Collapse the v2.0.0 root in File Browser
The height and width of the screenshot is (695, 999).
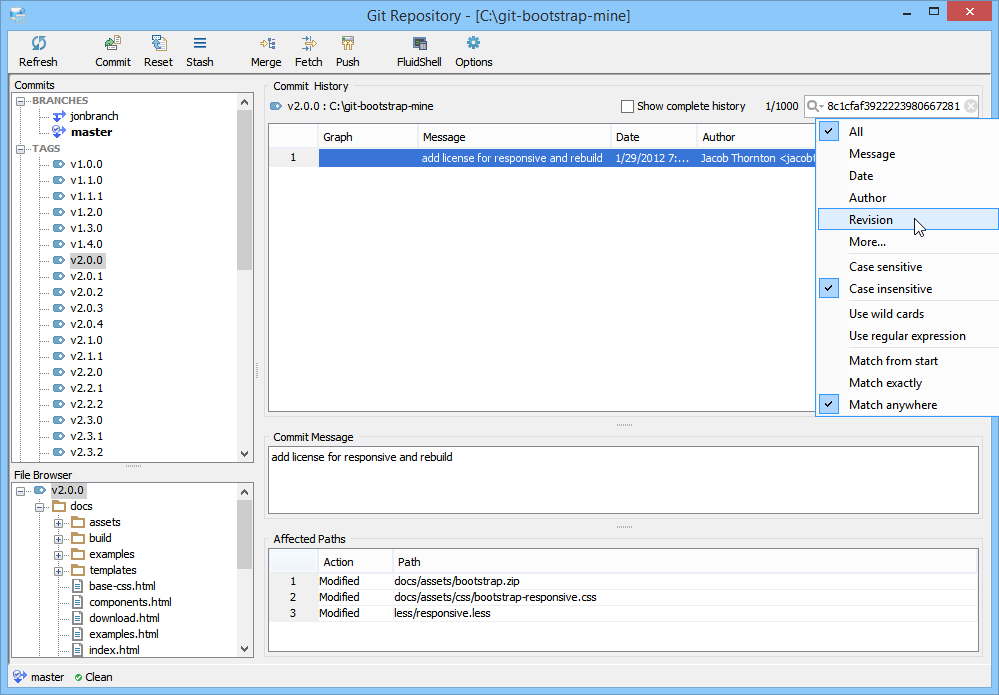[x=20, y=491]
